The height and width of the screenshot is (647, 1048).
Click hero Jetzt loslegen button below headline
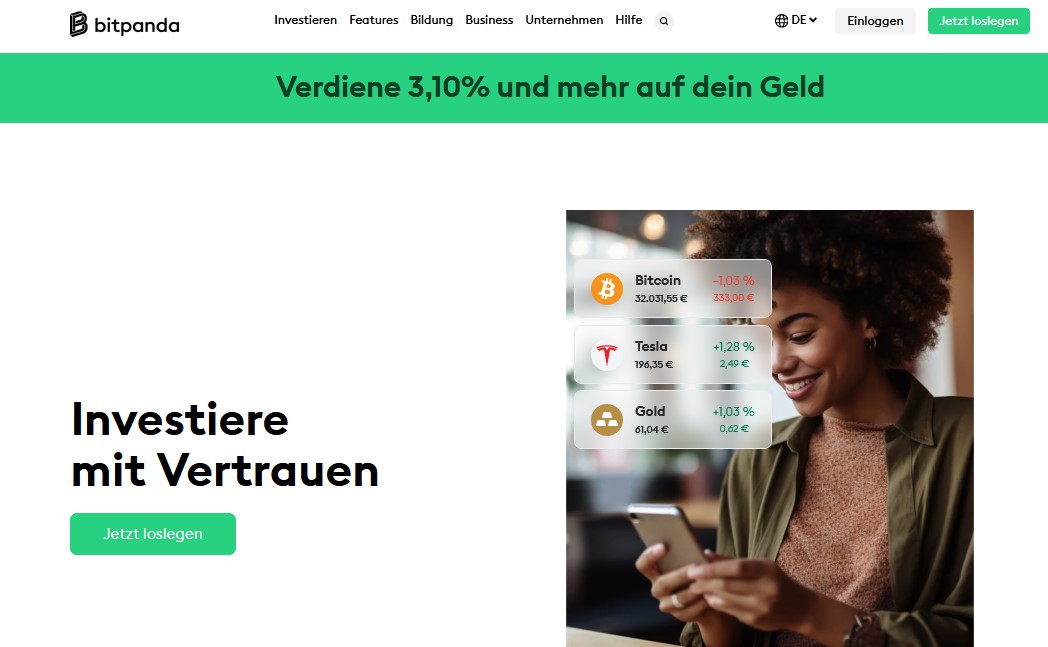[153, 533]
